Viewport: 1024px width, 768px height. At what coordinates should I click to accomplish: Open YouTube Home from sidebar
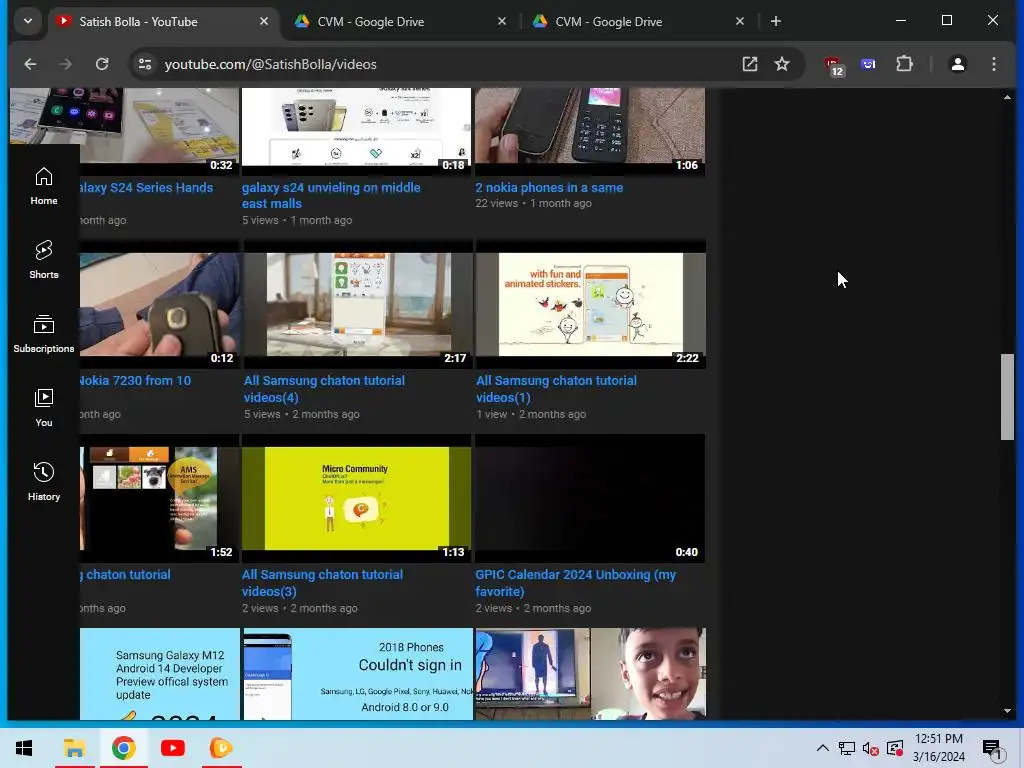(x=44, y=186)
